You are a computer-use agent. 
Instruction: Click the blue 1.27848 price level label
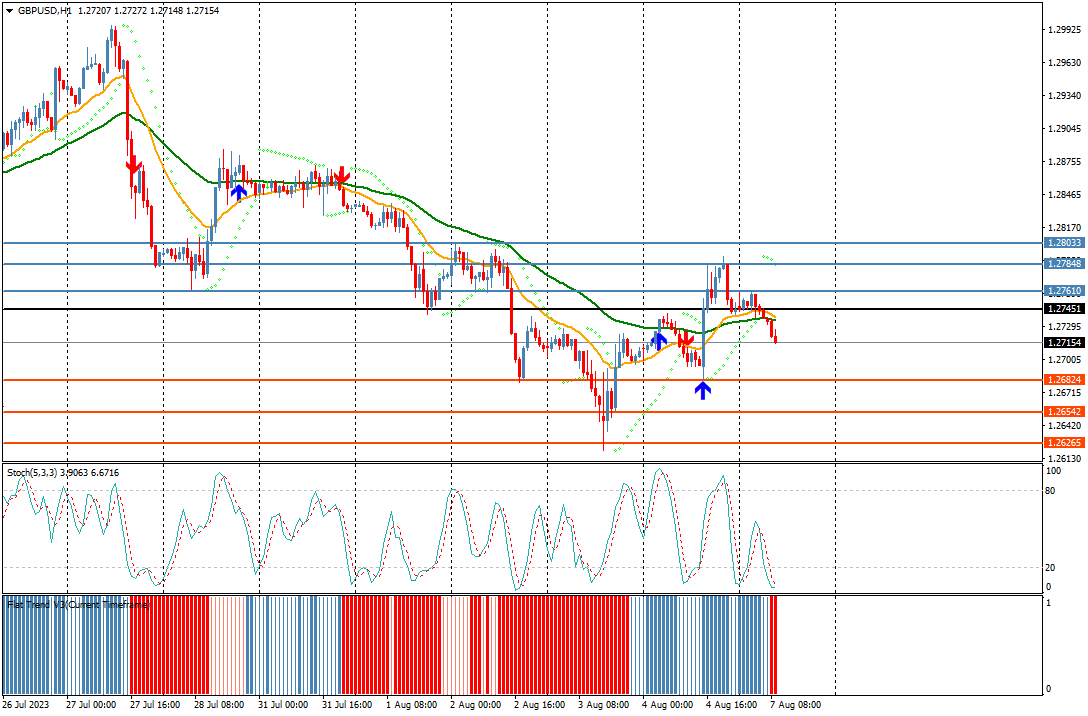click(1064, 264)
